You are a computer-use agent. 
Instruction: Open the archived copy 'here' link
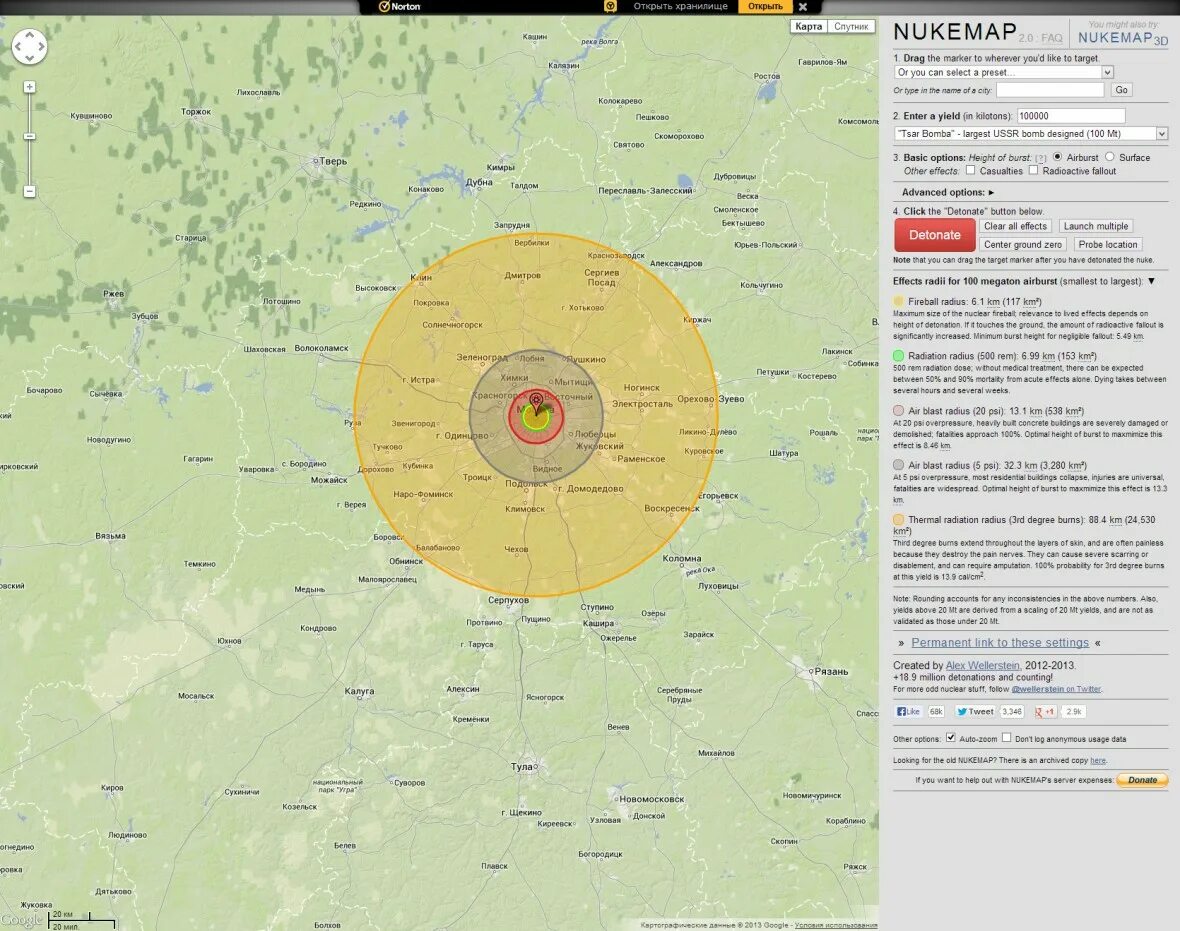(1098, 761)
